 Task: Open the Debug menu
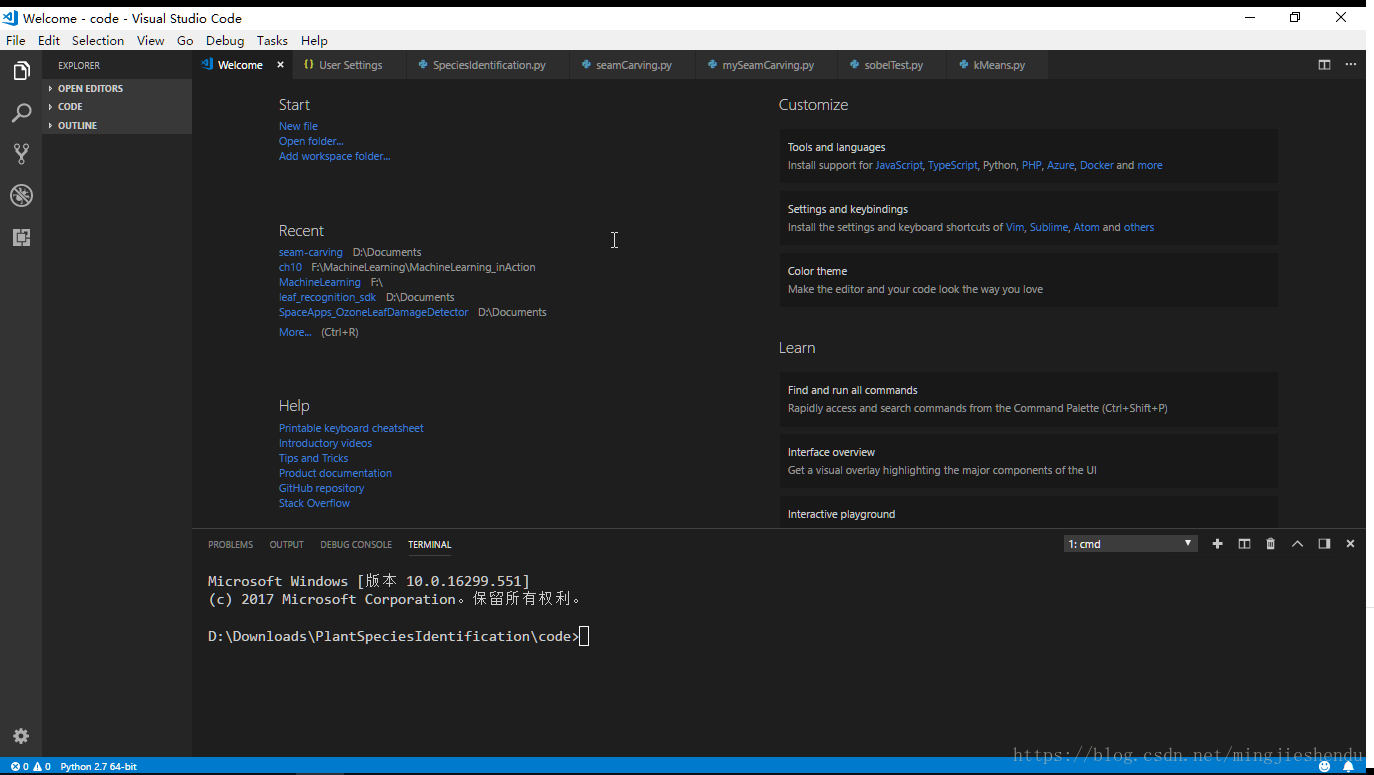[225, 41]
